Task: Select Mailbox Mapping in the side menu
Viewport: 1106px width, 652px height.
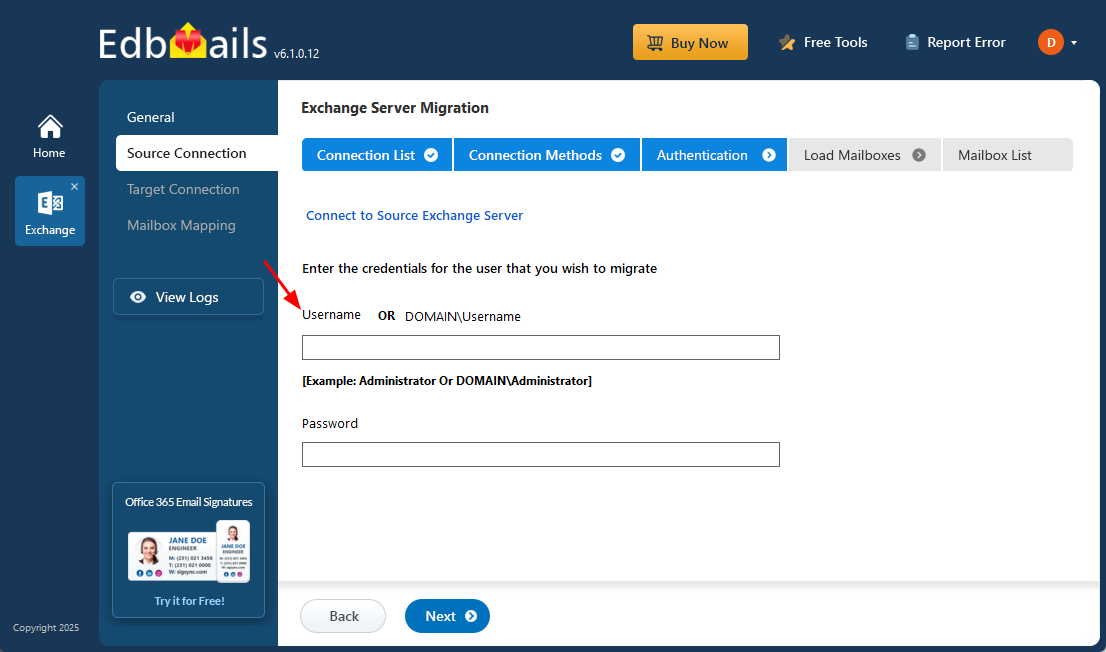Action: (x=181, y=225)
